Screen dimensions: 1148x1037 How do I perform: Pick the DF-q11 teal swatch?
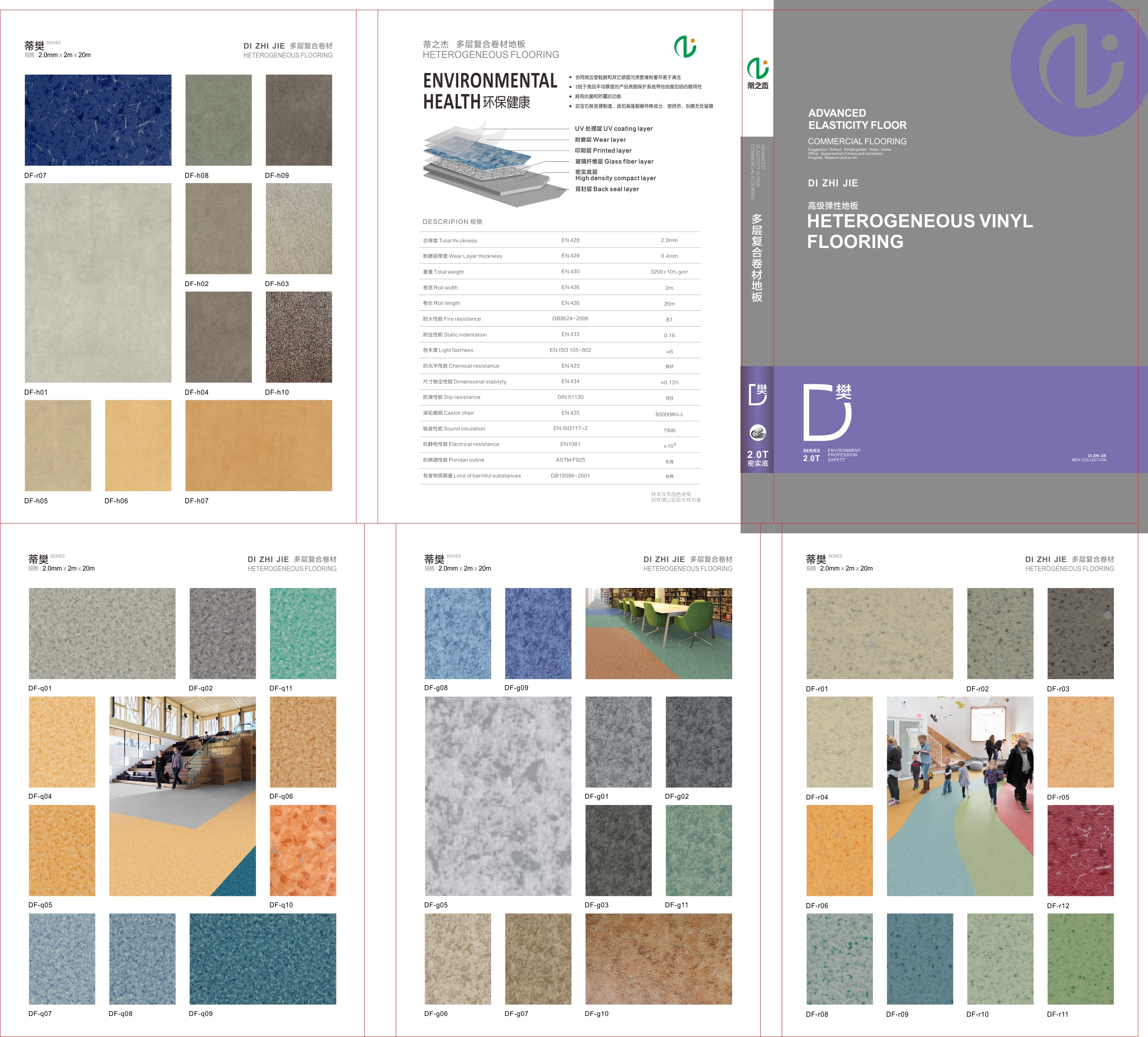303,633
